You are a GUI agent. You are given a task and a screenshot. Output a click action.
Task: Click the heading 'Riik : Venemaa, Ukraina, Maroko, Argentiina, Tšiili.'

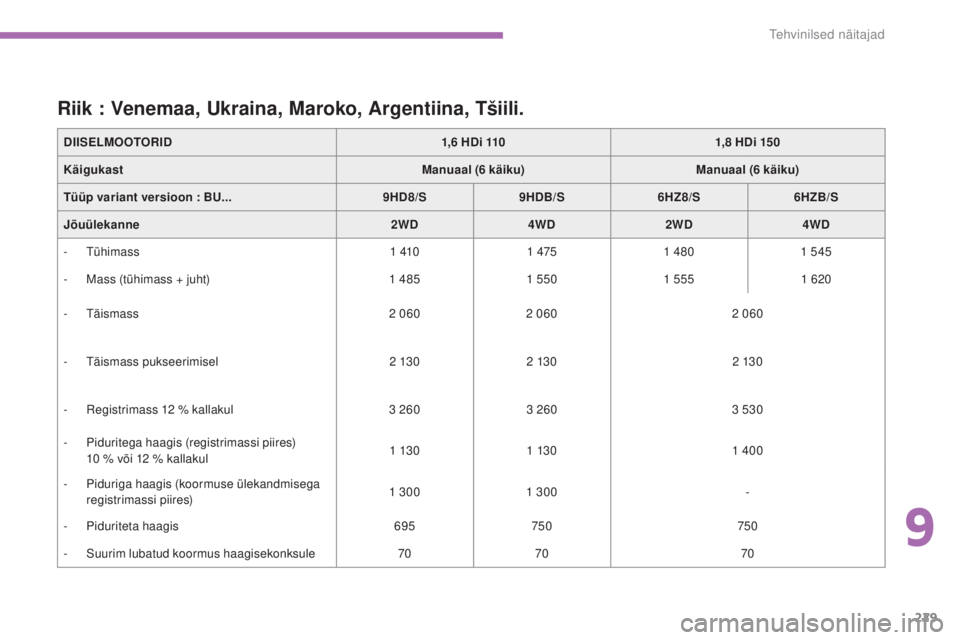click(291, 108)
